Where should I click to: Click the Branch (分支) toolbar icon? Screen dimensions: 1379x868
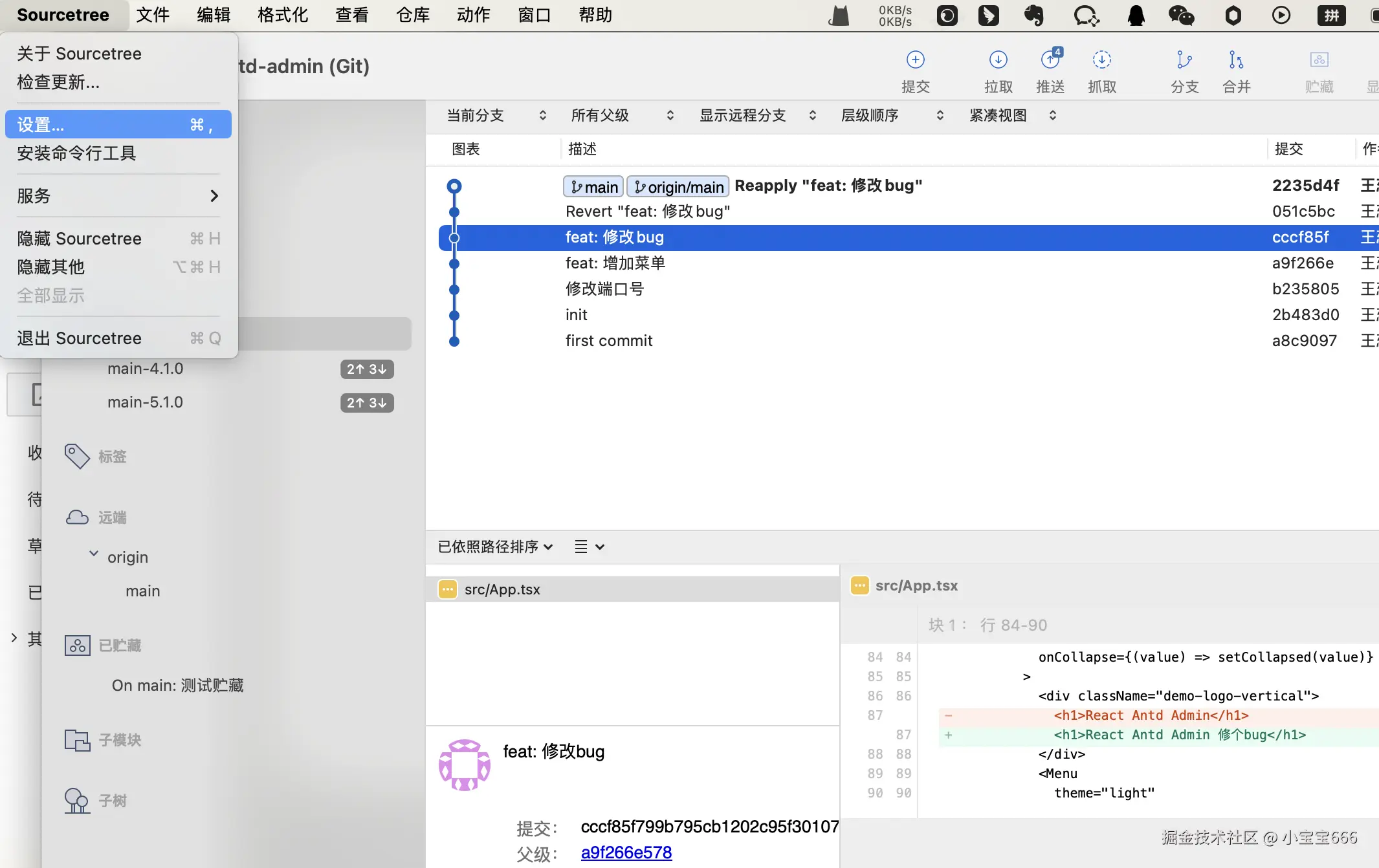1184,60
